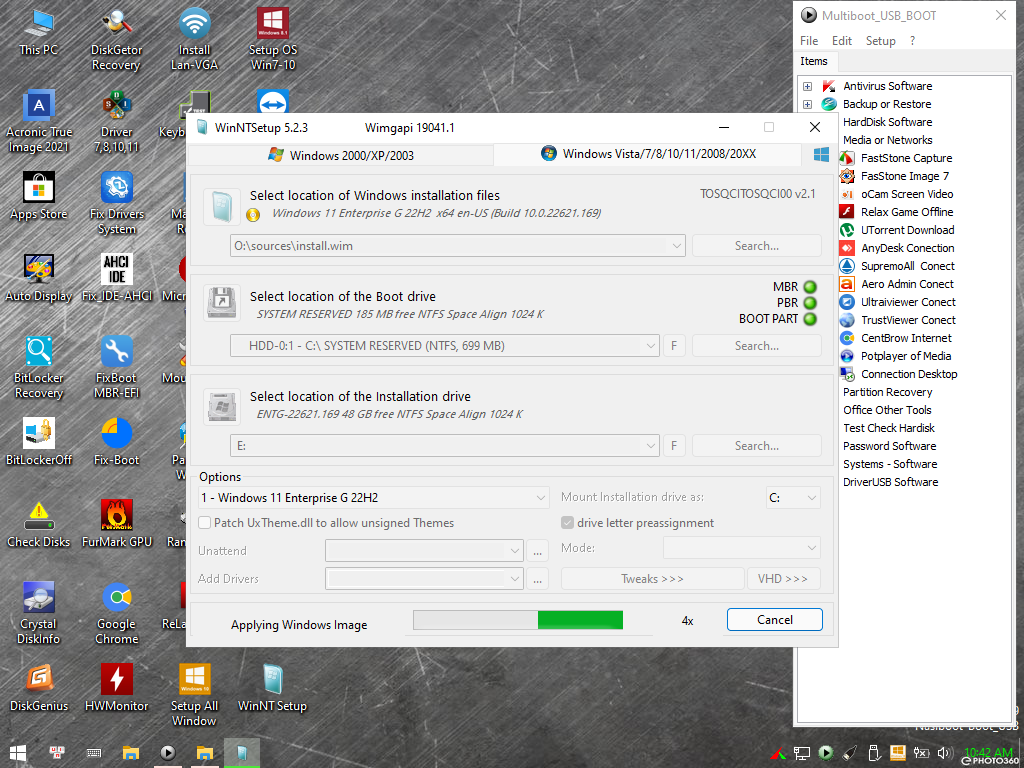Toggle Patch UxTheme.dll checkbox
1024x768 pixels.
pyautogui.click(x=204, y=523)
